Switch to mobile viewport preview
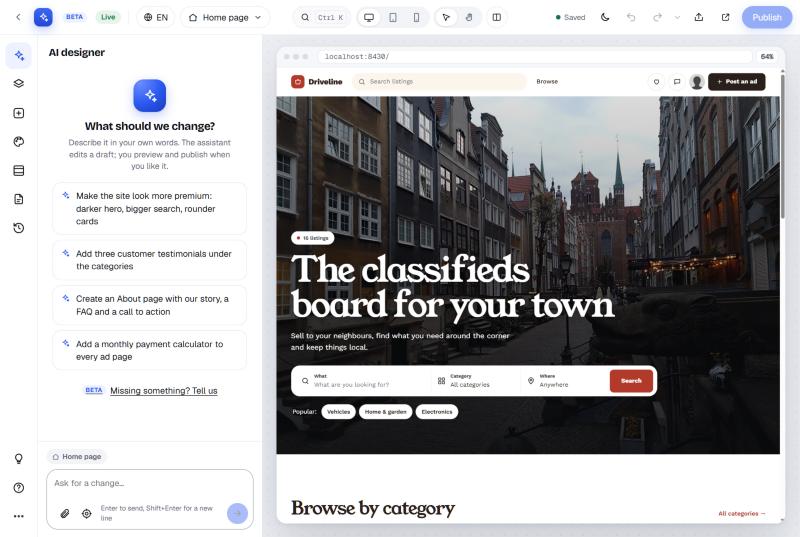The image size is (800, 537). (x=416, y=17)
